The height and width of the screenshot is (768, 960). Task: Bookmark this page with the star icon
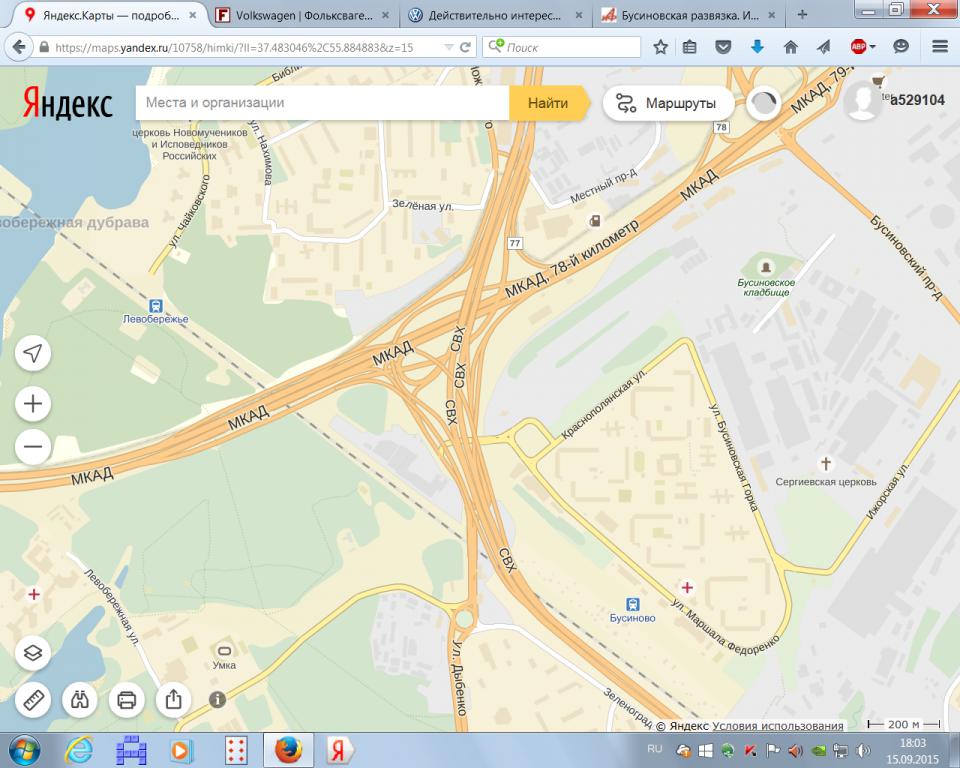660,47
